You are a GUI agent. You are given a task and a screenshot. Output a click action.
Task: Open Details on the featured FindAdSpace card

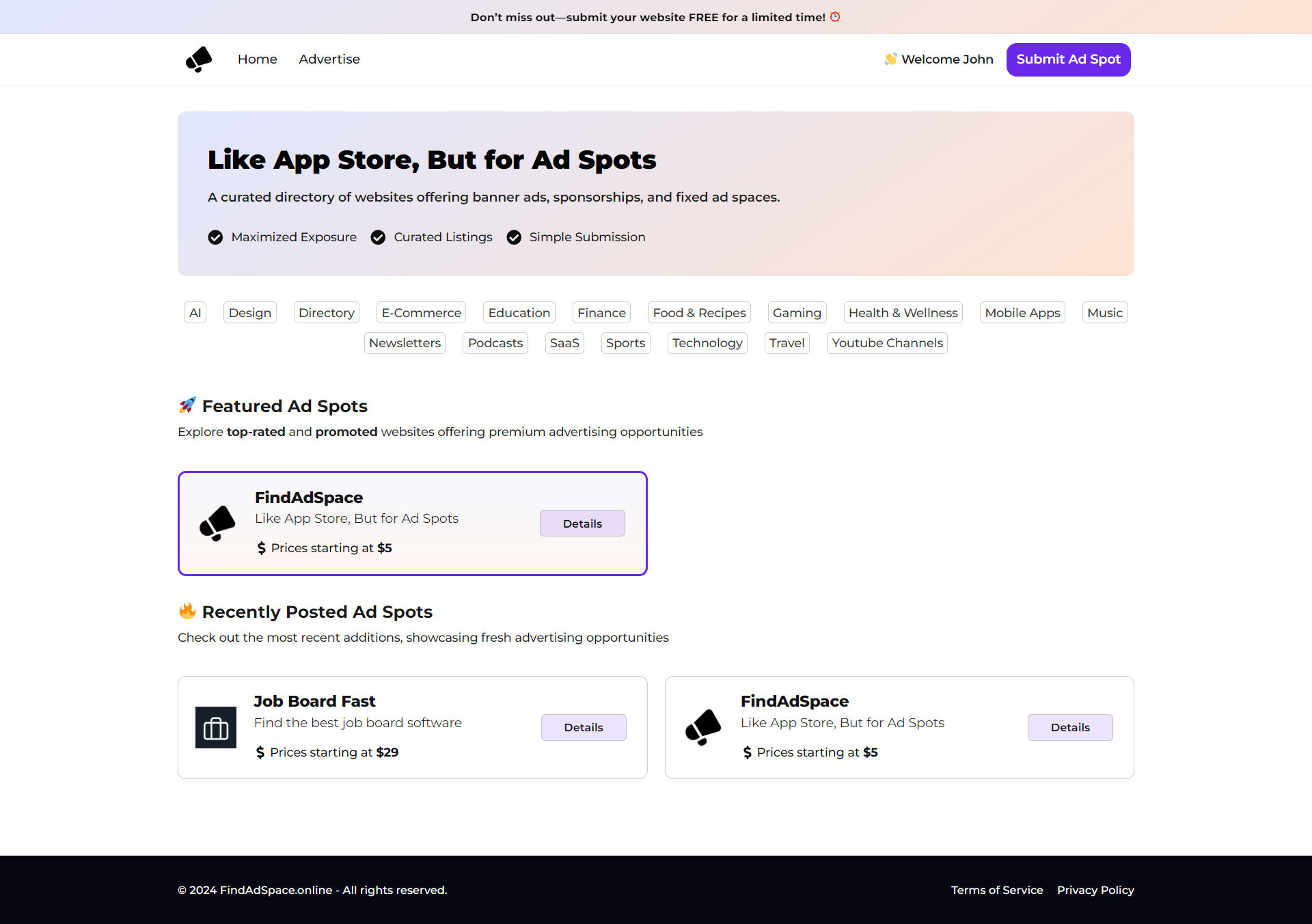(582, 524)
